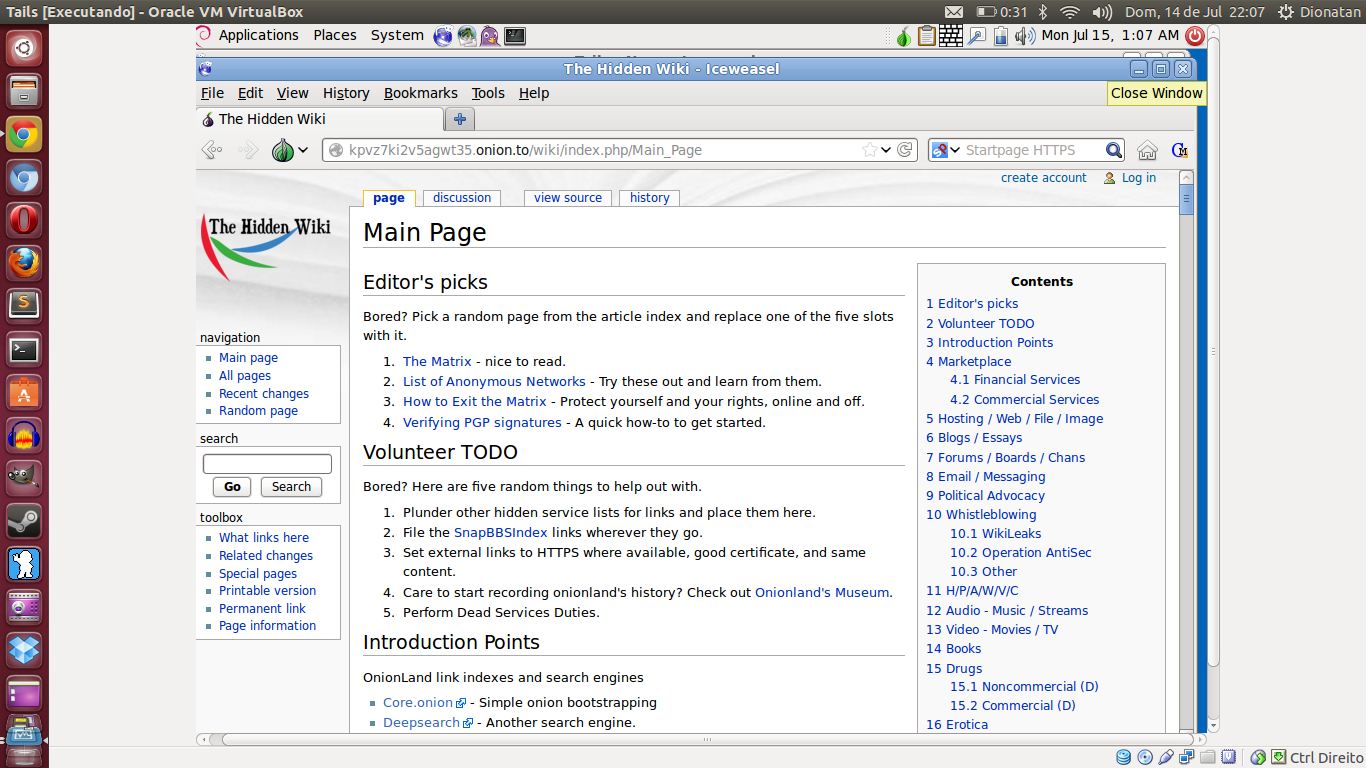Click the host Wi-Fi indicator in top bar
This screenshot has width=1366, height=768.
(1070, 12)
